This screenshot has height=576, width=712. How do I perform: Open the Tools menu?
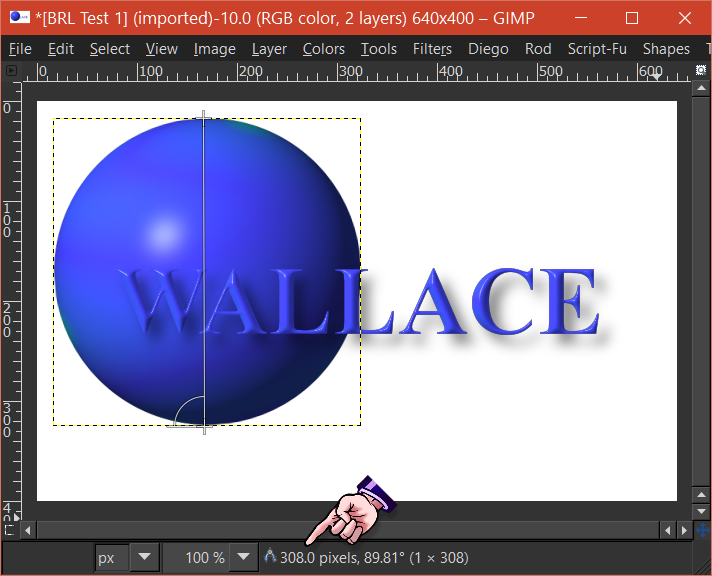[379, 49]
